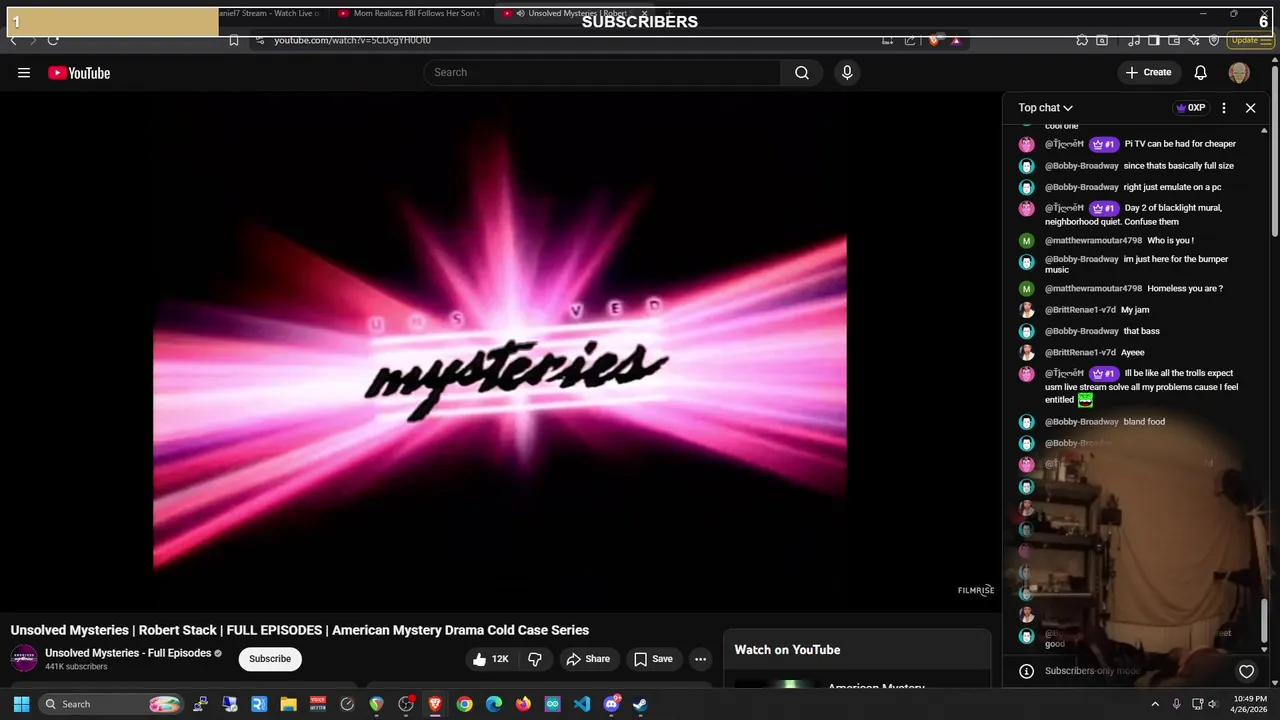Click the heart reaction in chat

point(1246,671)
